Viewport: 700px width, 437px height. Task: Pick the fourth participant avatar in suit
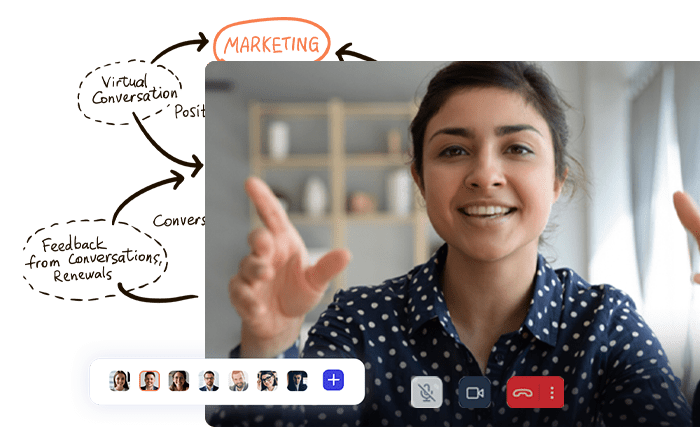(208, 380)
